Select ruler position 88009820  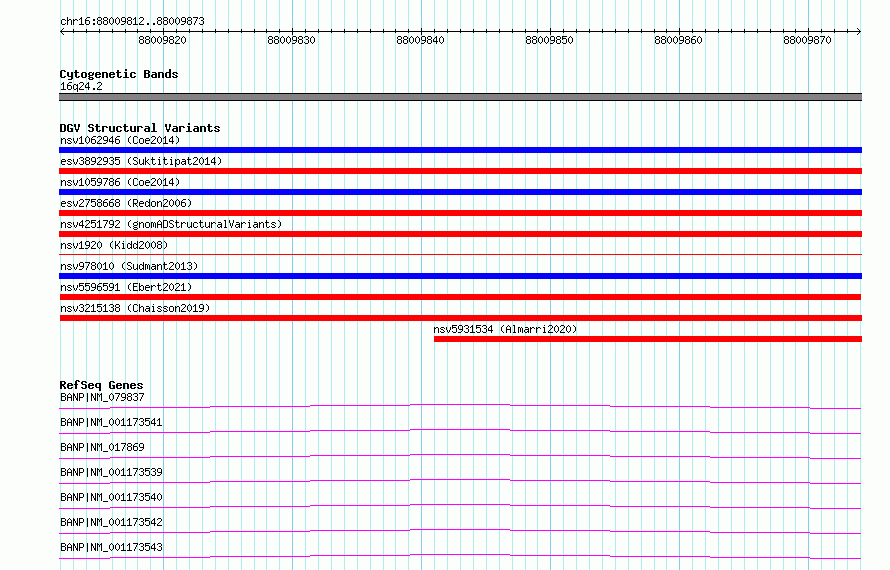[x=162, y=40]
